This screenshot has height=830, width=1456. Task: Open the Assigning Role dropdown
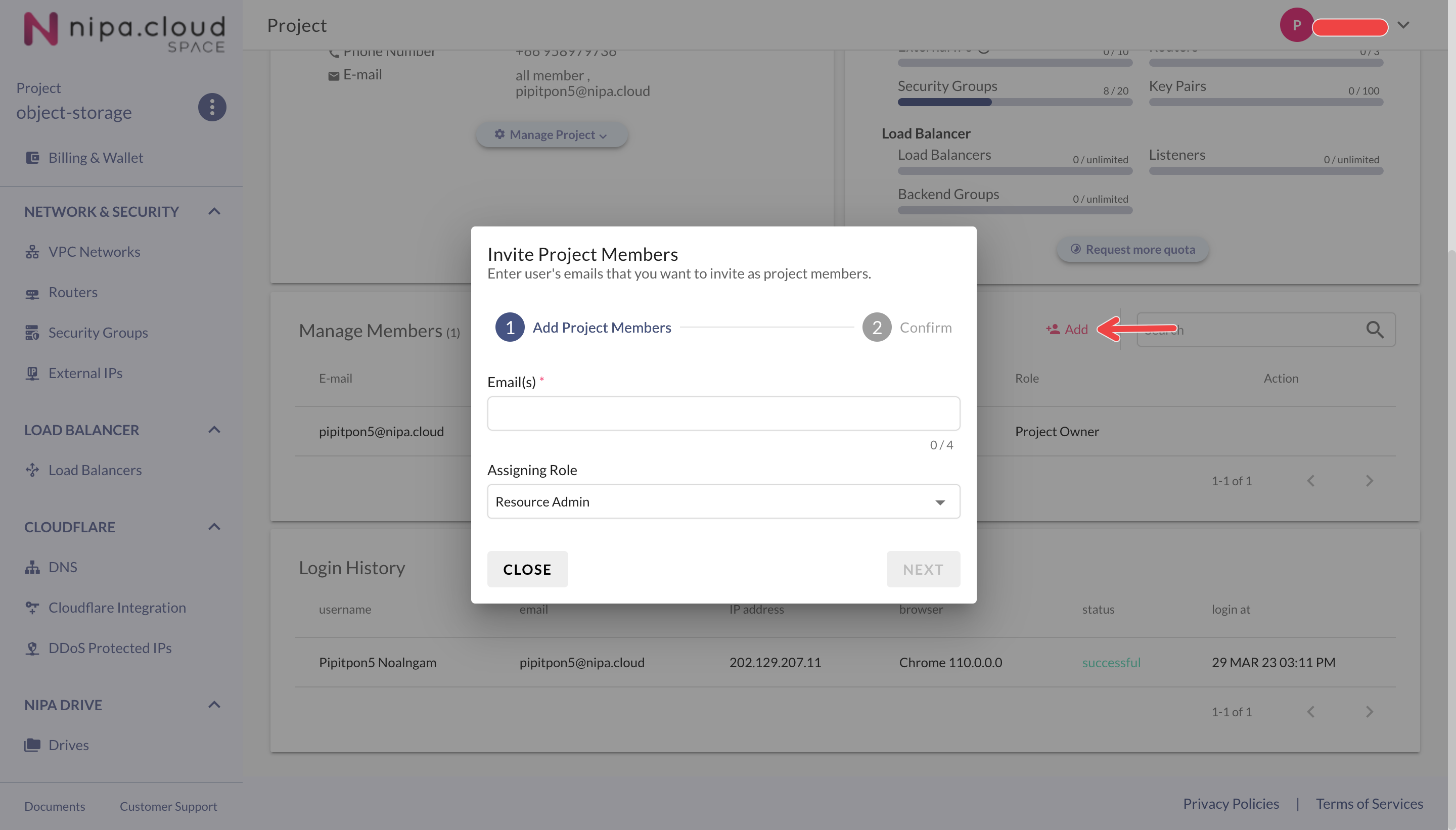[x=723, y=501]
